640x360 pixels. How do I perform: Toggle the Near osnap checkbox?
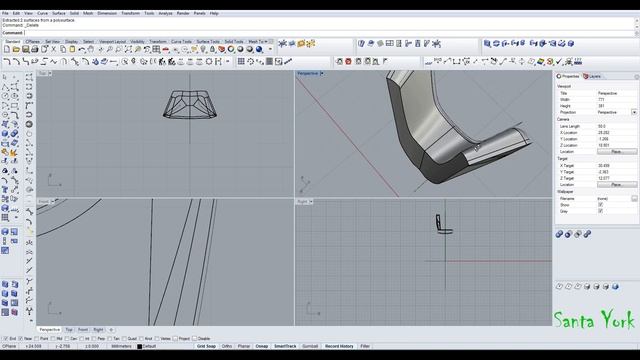pyautogui.click(x=20, y=339)
